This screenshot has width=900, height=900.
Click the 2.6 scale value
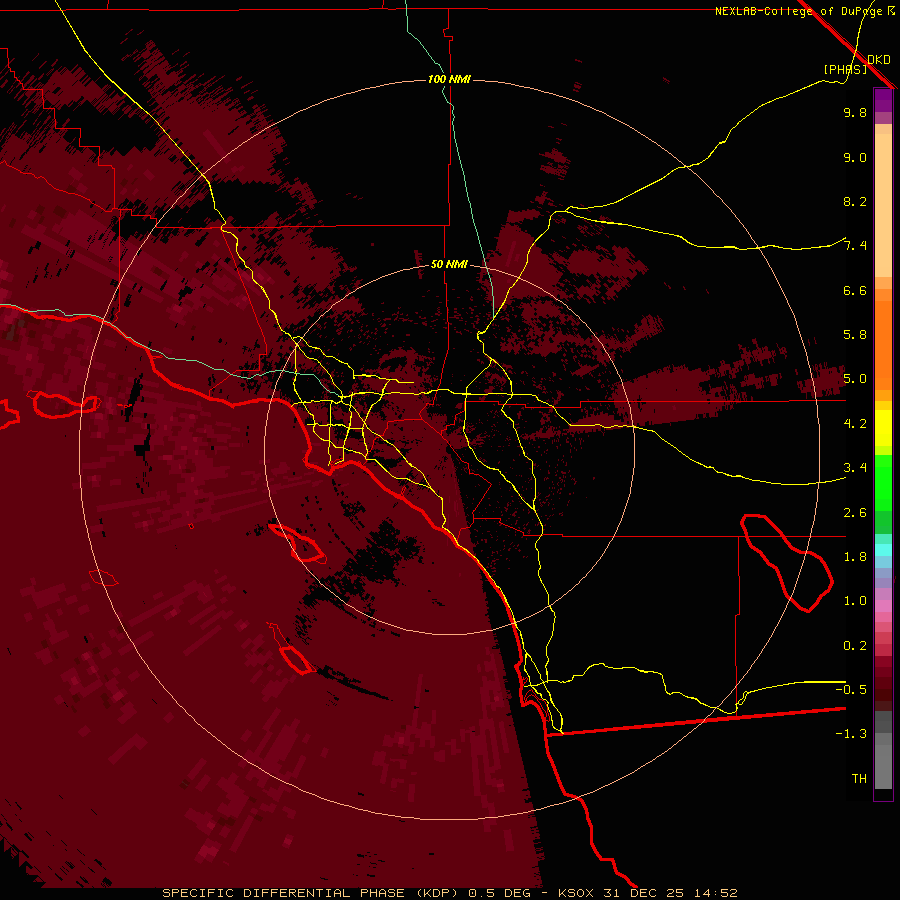[x=855, y=512]
